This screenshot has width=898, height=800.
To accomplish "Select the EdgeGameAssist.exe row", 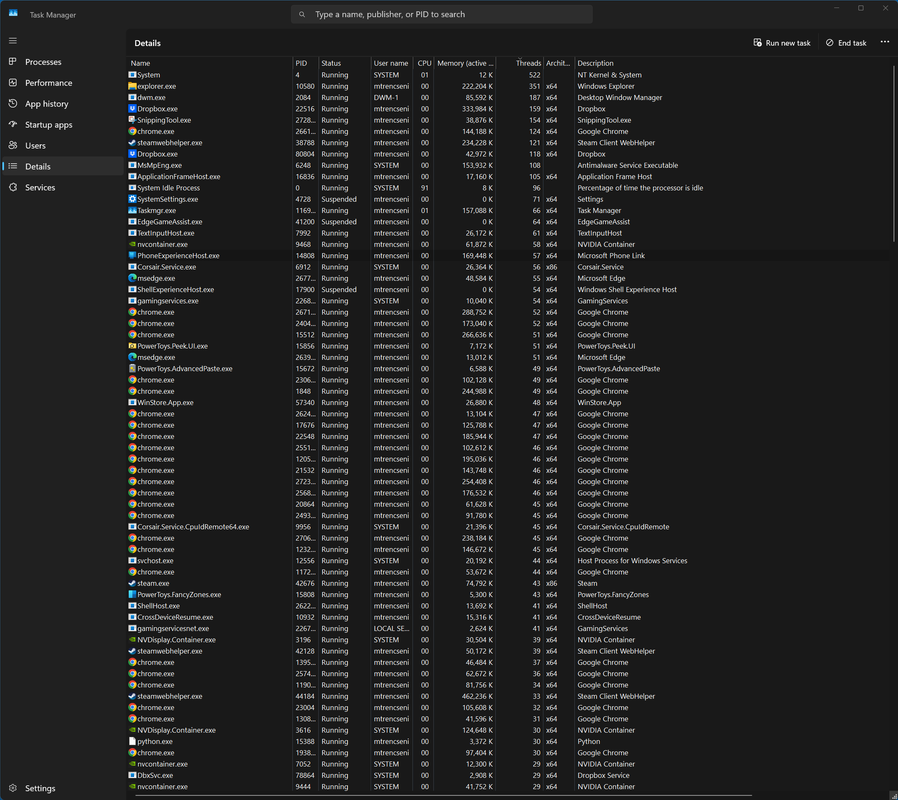I will click(x=508, y=222).
